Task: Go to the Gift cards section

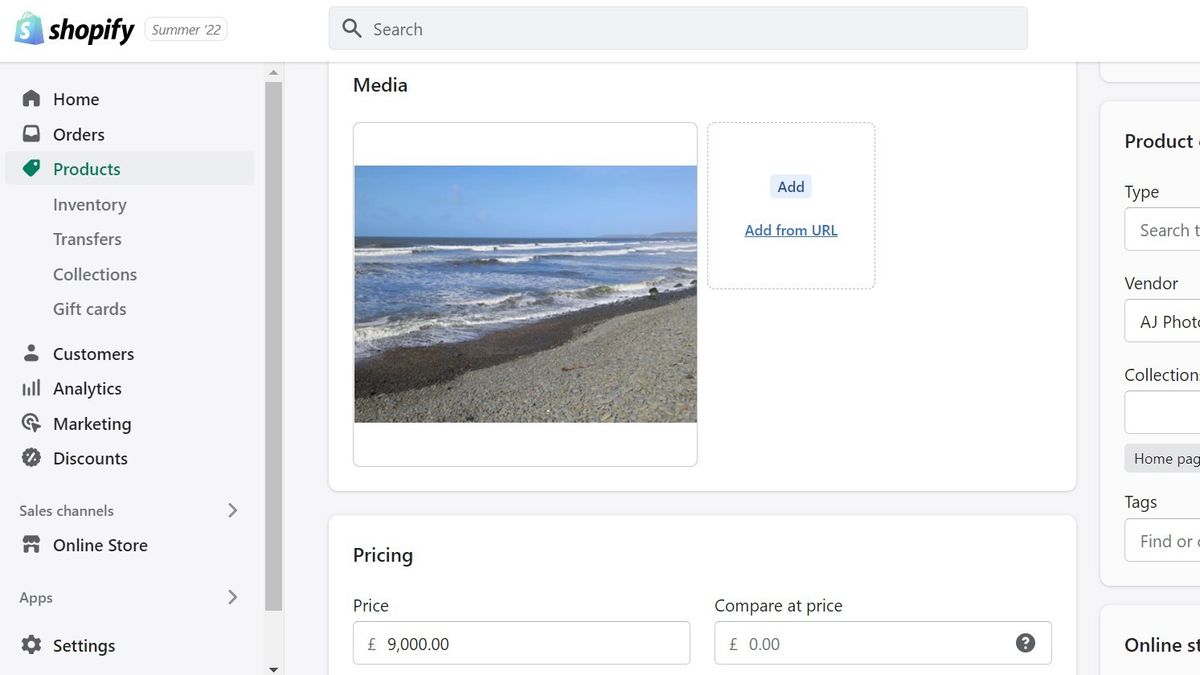Action: click(89, 308)
